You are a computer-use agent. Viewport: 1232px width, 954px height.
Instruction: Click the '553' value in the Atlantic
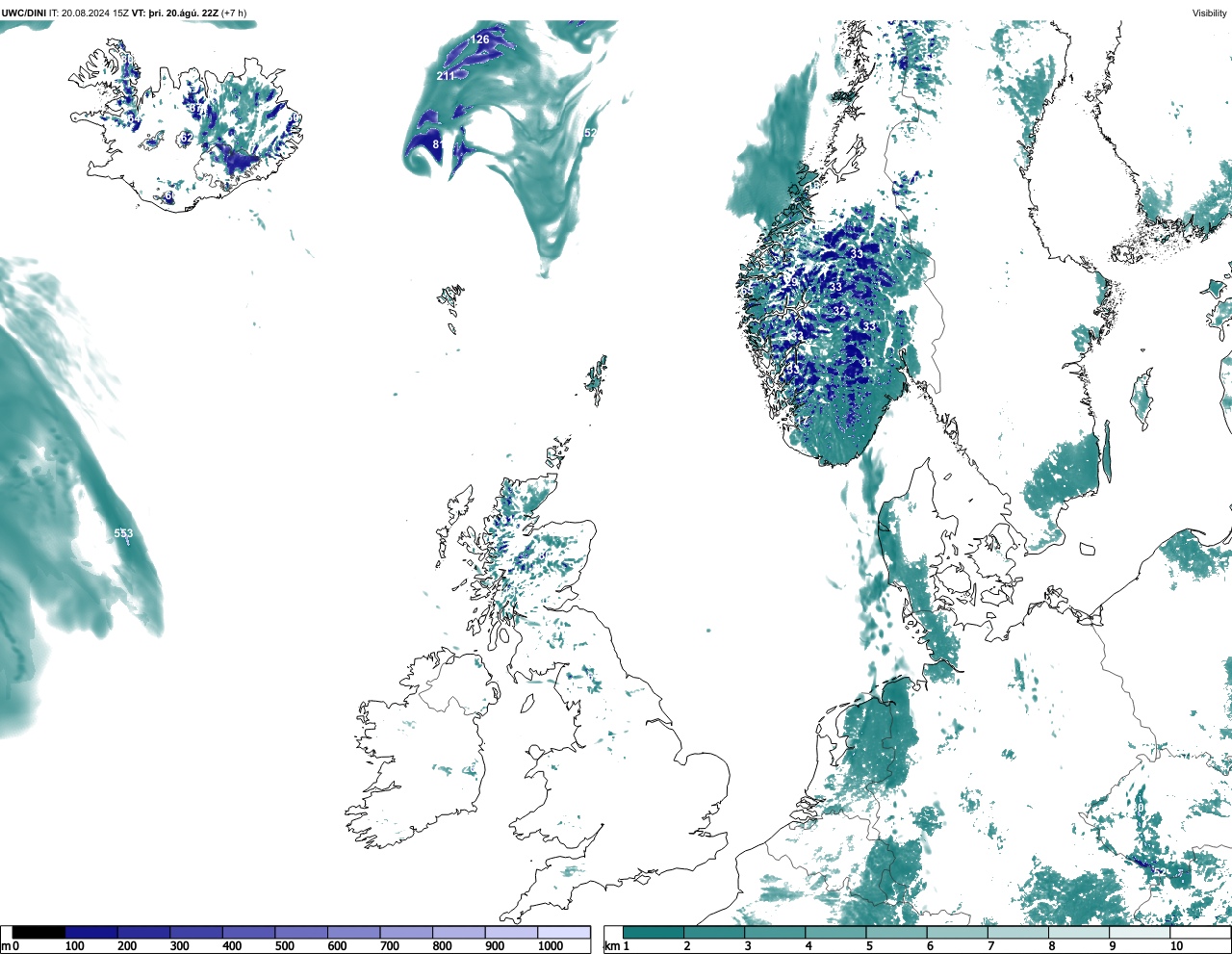click(123, 533)
